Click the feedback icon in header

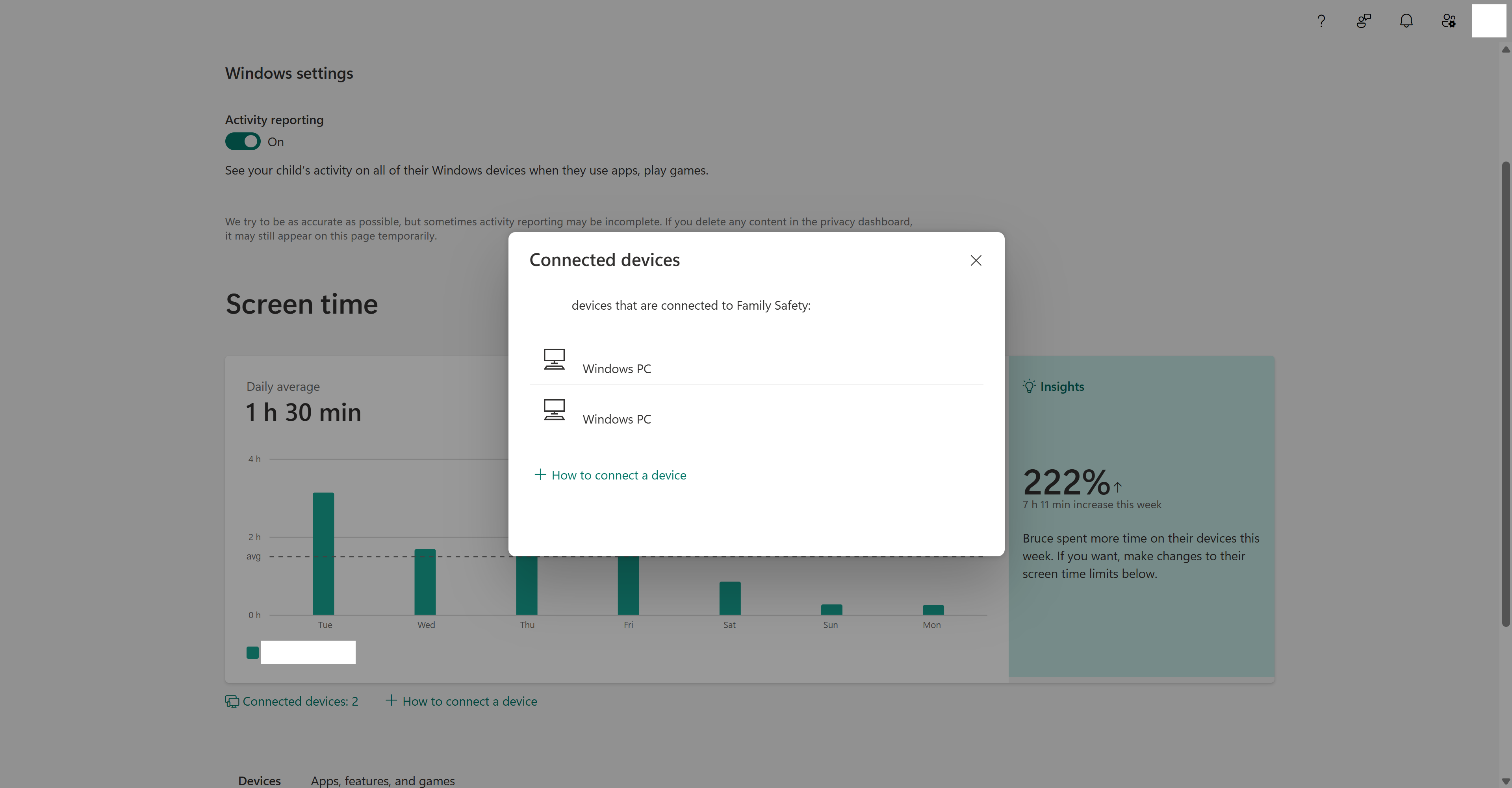[x=1364, y=21]
